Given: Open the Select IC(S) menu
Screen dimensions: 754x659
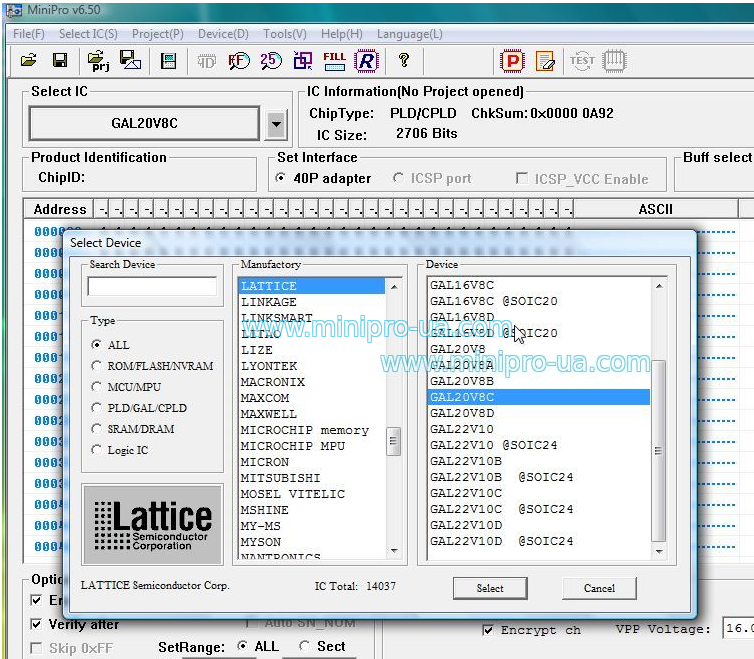Looking at the screenshot, I should pos(88,34).
